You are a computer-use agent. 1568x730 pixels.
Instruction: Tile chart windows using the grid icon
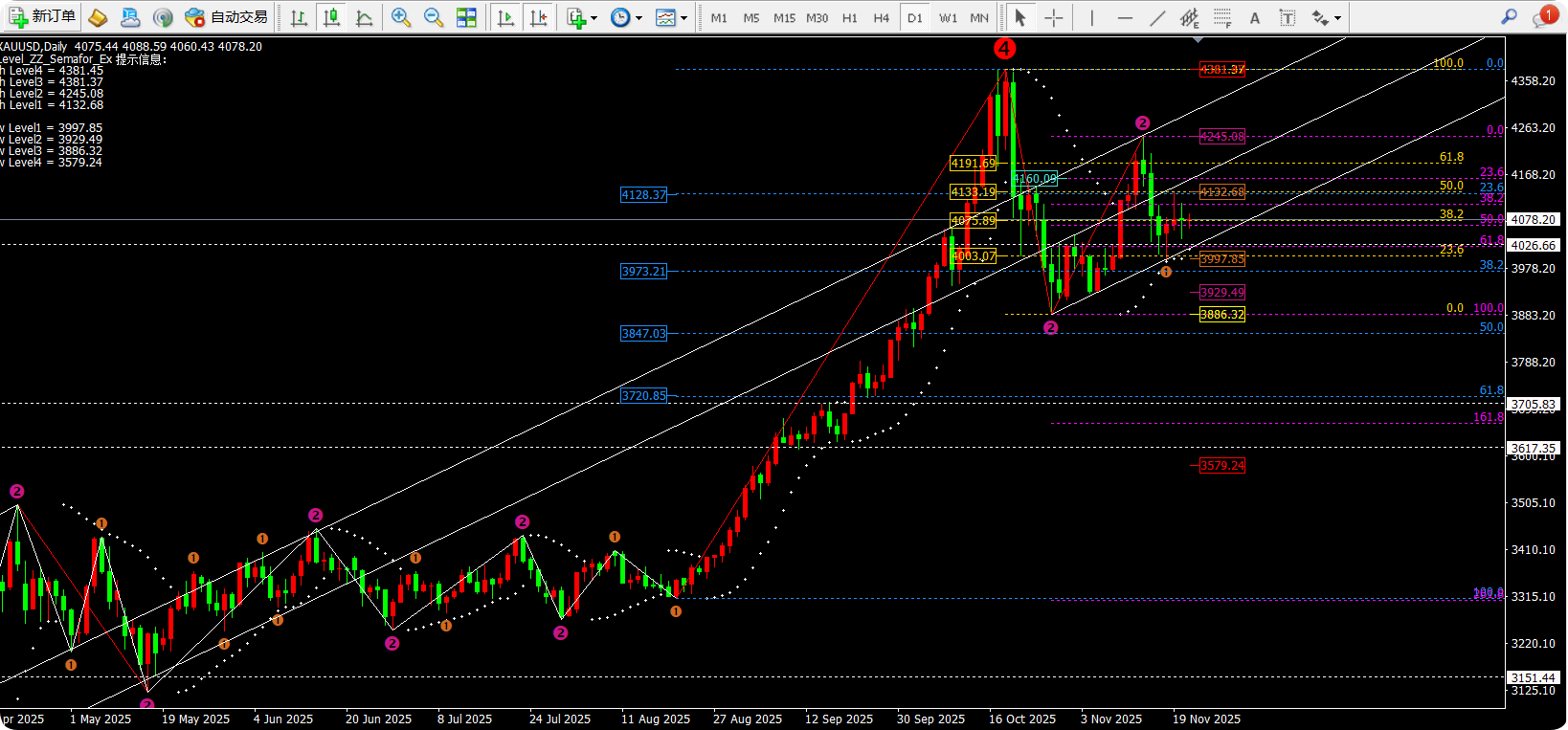(466, 17)
